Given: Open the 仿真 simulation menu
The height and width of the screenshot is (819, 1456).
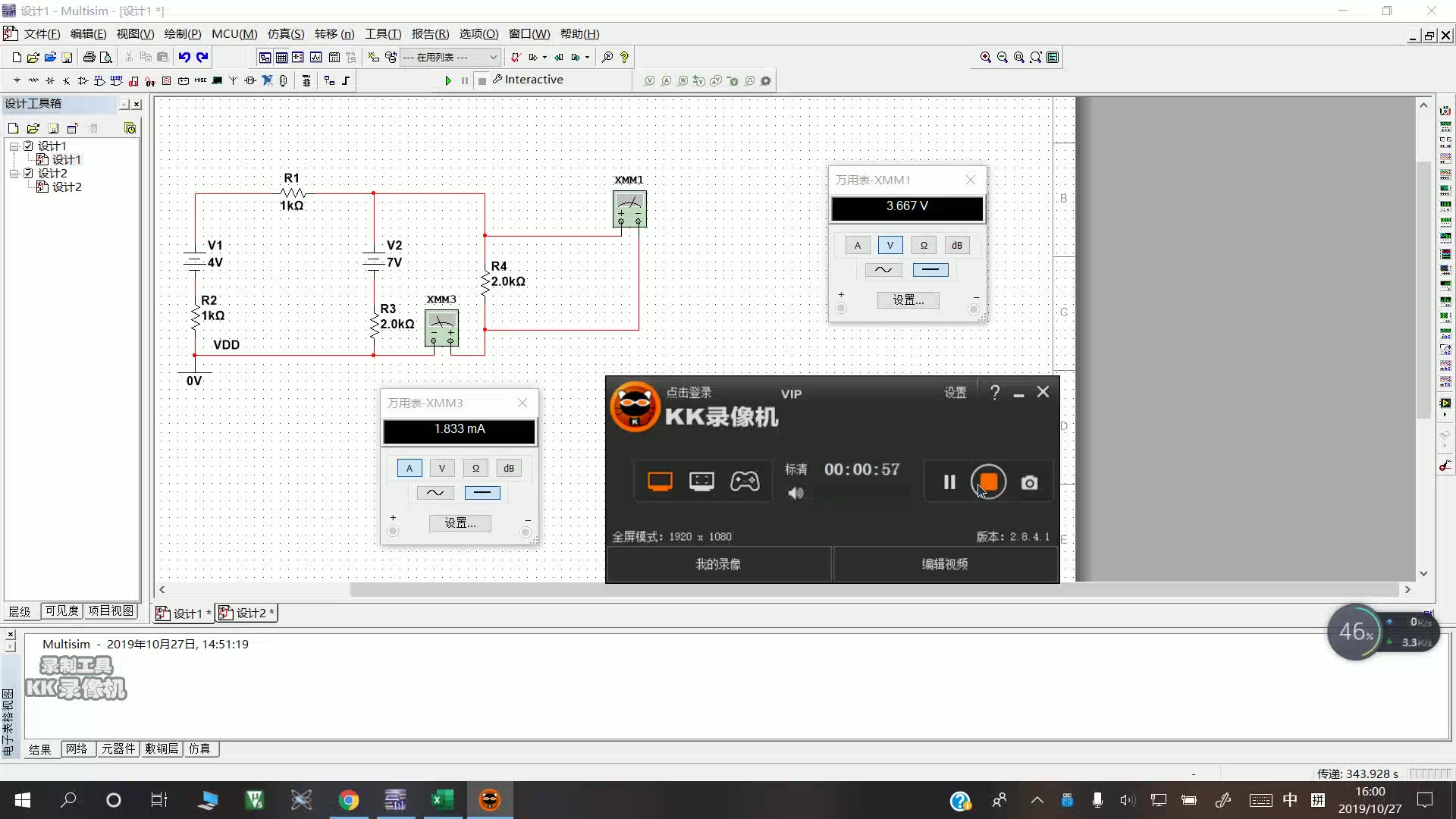Looking at the screenshot, I should point(286,33).
